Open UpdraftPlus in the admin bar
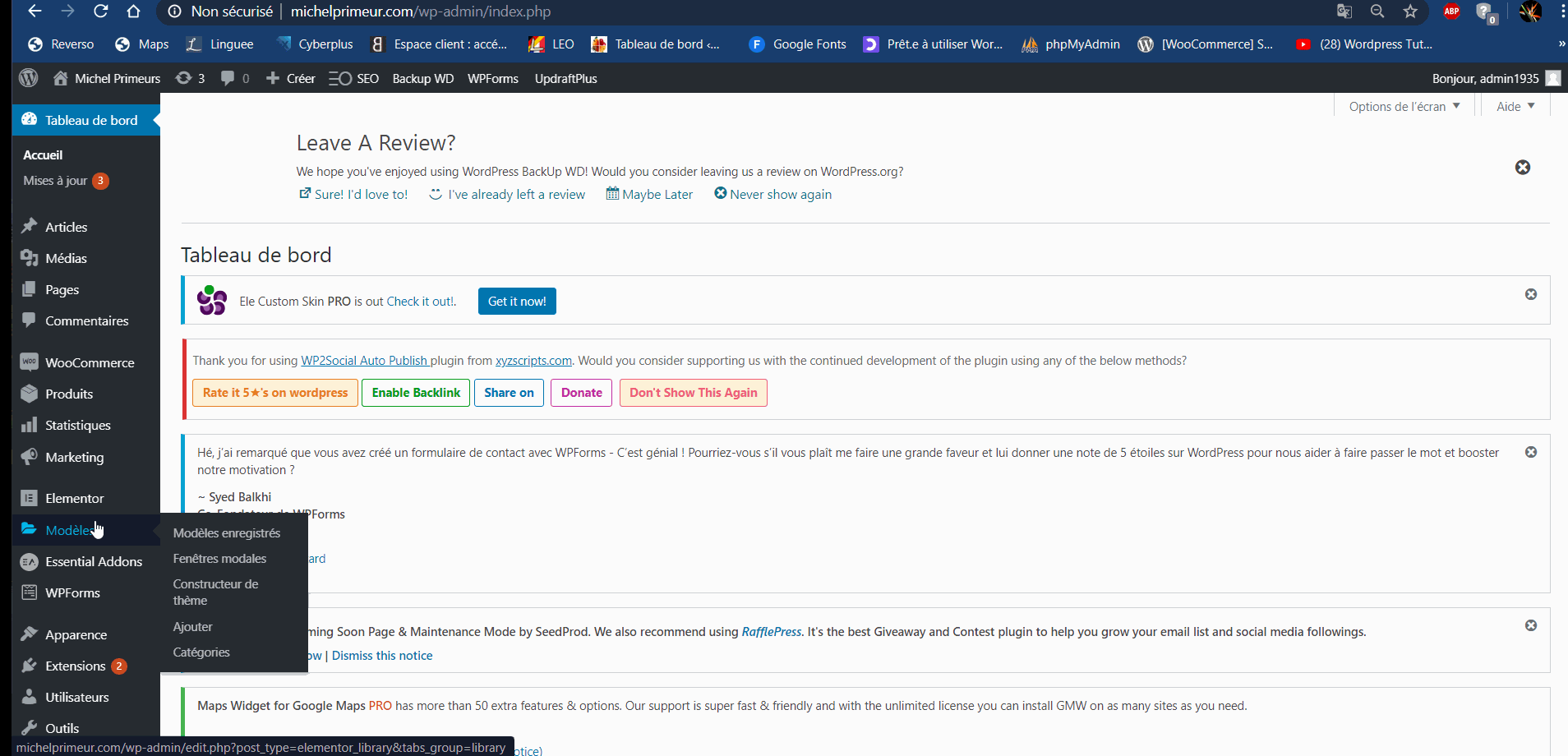Image resolution: width=1568 pixels, height=756 pixels. (x=566, y=78)
